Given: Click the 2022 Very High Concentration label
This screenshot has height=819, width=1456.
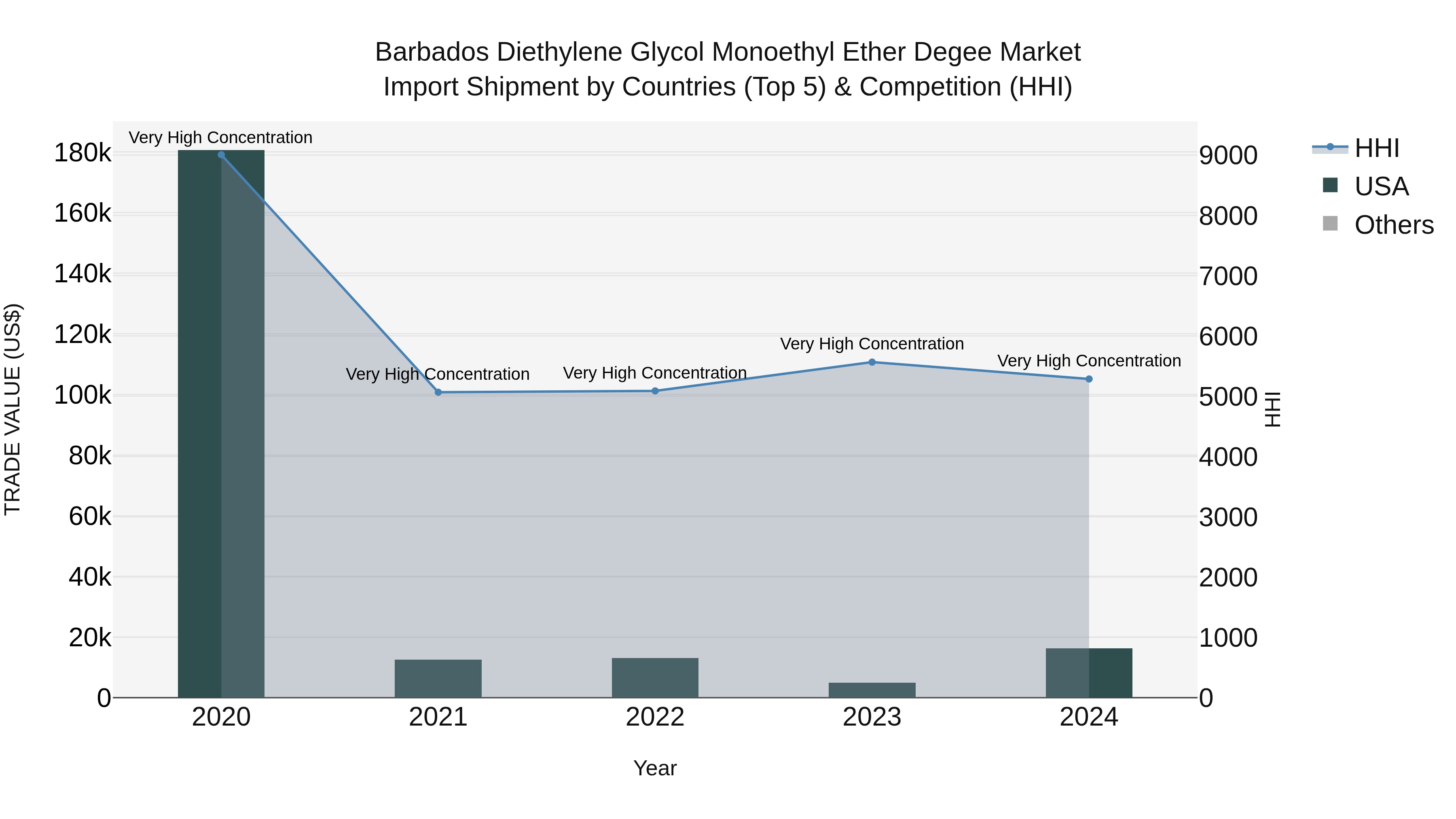Looking at the screenshot, I should (x=655, y=373).
